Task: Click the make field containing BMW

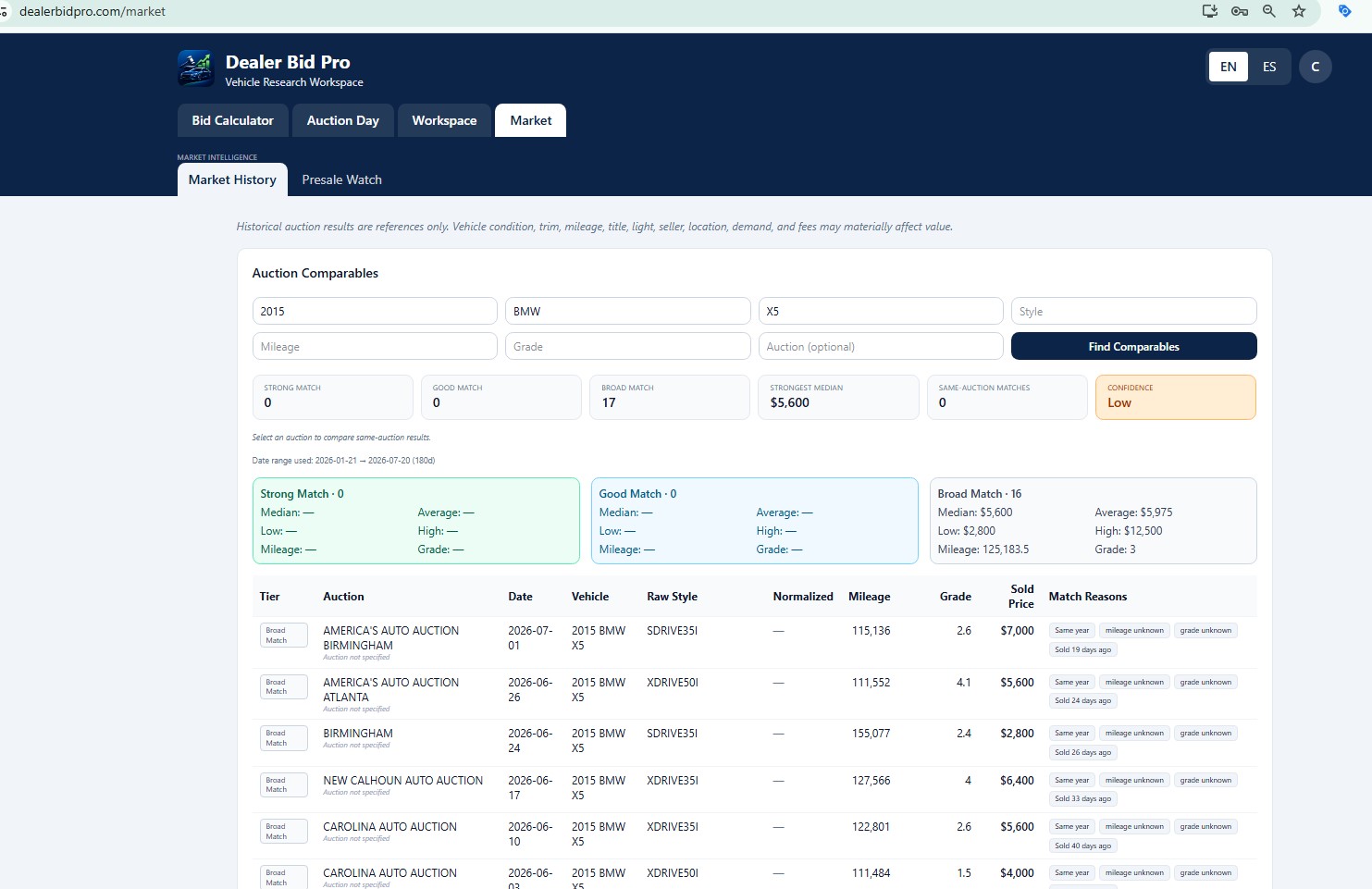Action: pyautogui.click(x=627, y=311)
